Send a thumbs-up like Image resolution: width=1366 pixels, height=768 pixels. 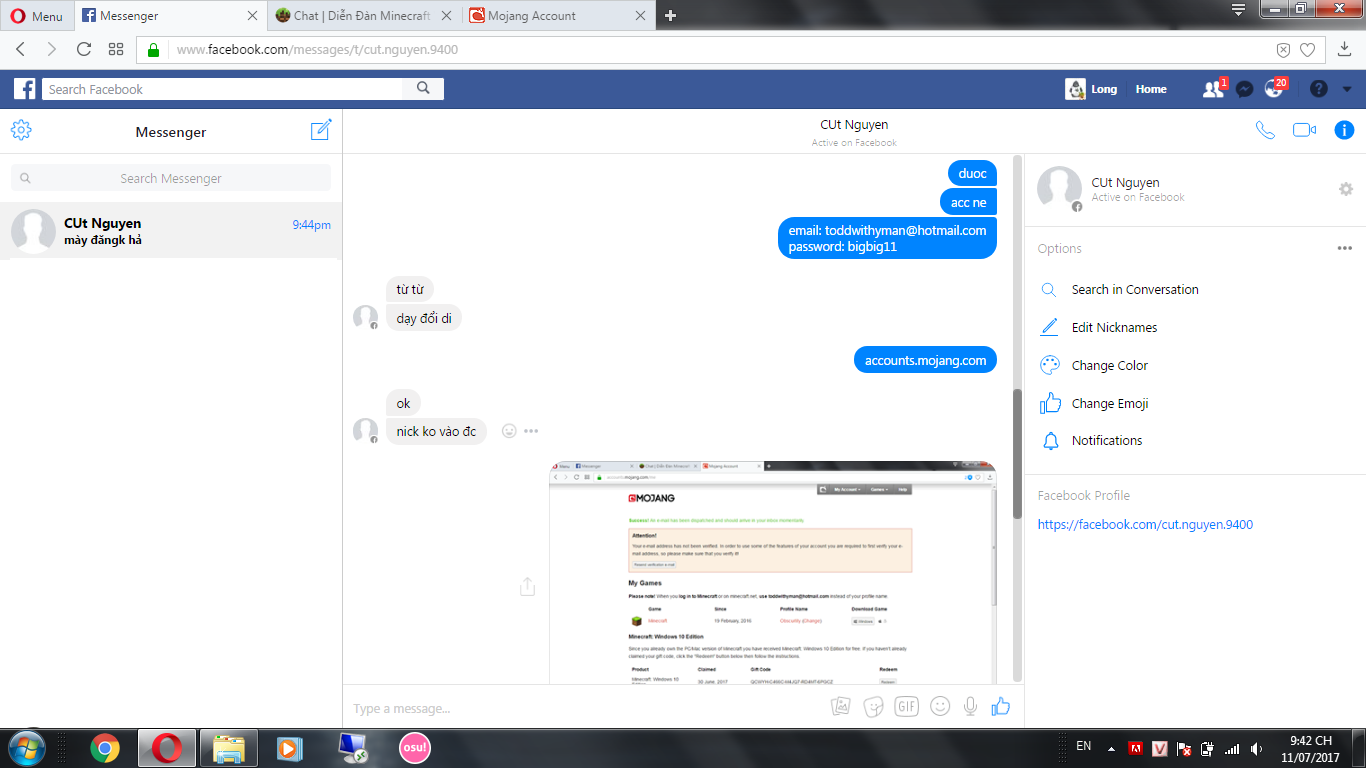[1000, 706]
